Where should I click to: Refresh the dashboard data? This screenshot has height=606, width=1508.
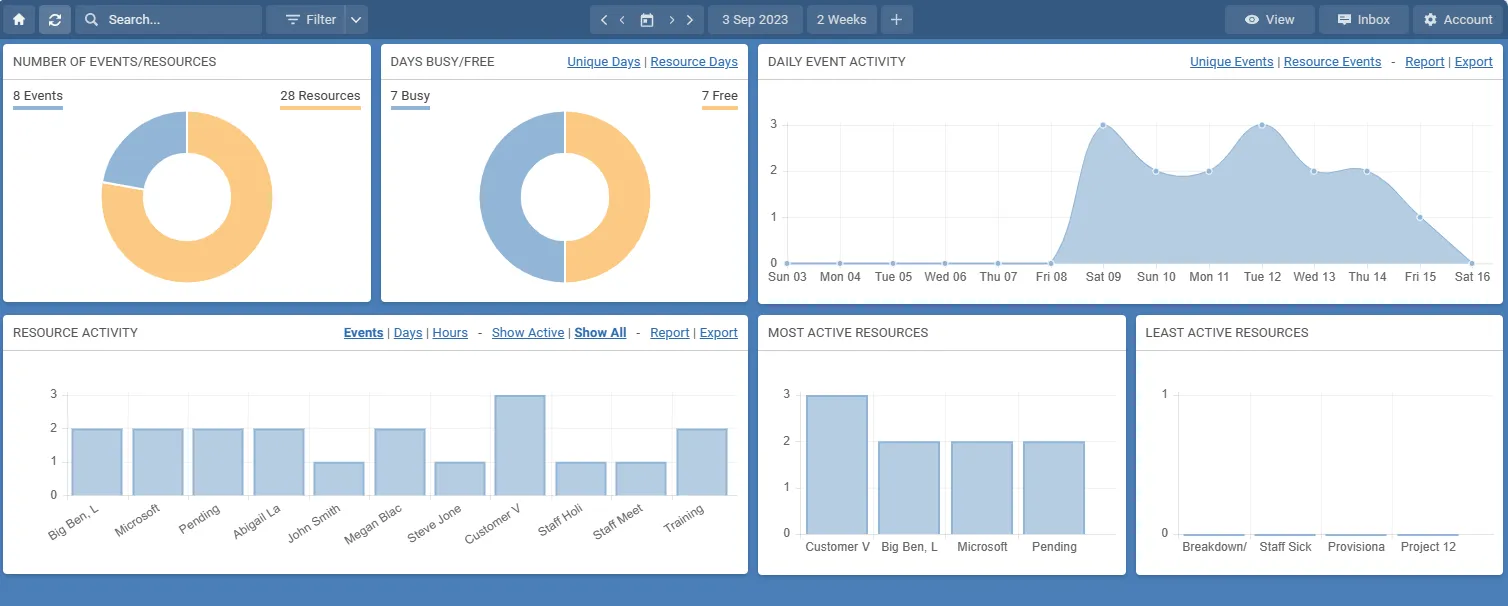(x=54, y=20)
